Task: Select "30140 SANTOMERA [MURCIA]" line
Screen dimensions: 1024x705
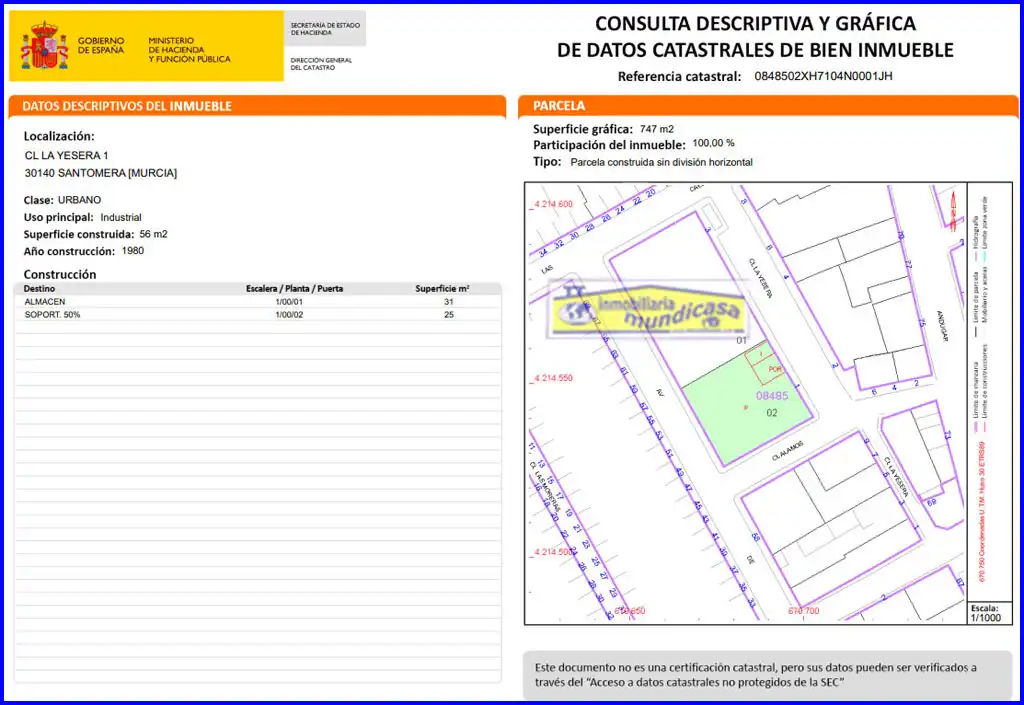Action: click(x=101, y=173)
